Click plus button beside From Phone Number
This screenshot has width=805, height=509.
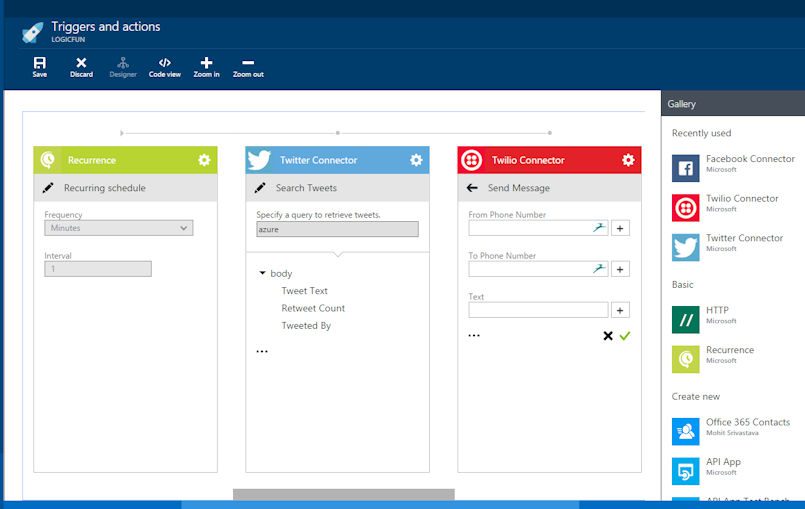point(620,228)
